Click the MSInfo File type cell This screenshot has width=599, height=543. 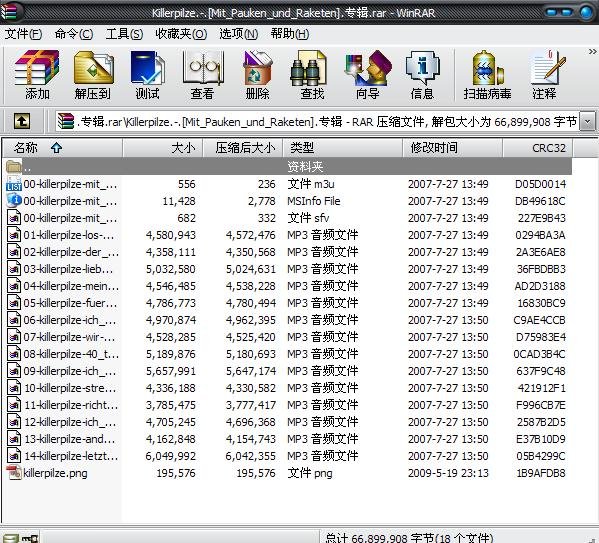coord(314,201)
